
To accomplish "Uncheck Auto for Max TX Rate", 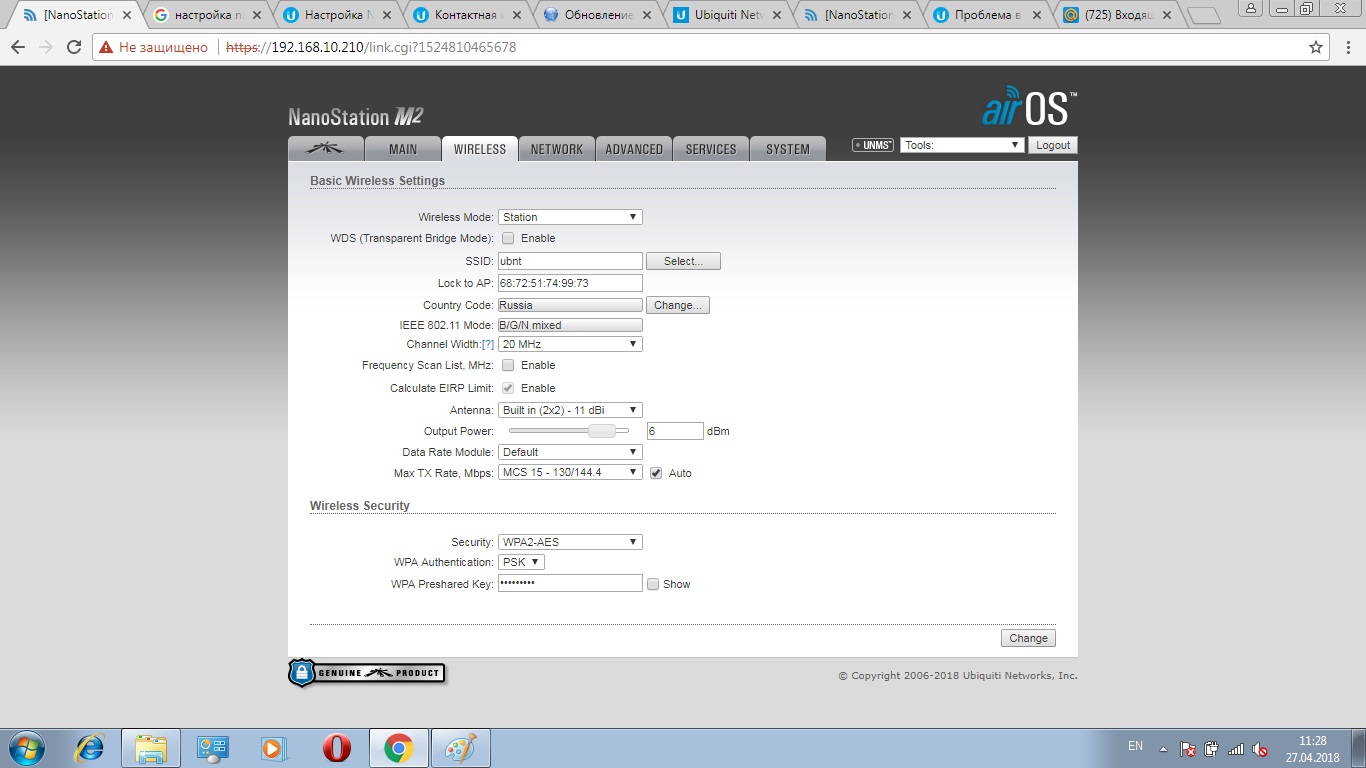I will point(656,473).
